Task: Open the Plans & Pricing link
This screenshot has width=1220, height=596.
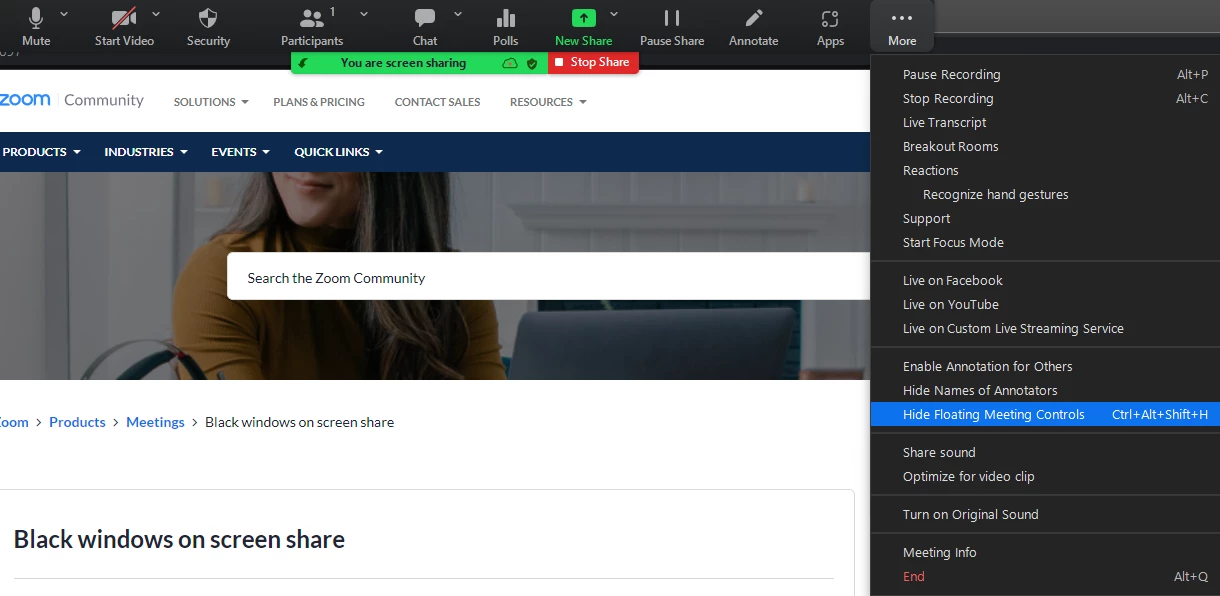Action: click(x=319, y=102)
